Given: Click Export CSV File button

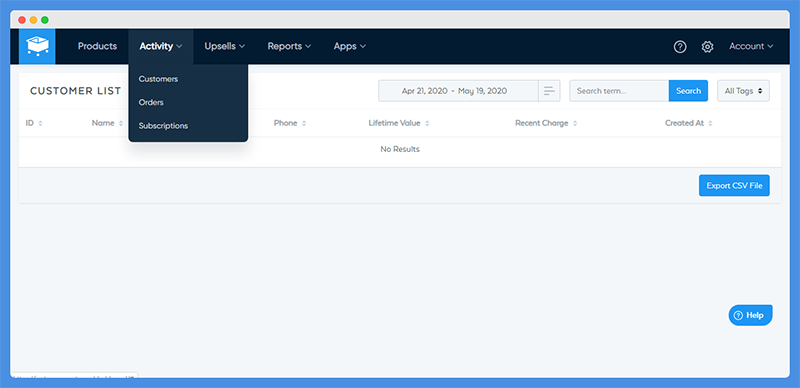Looking at the screenshot, I should (734, 186).
